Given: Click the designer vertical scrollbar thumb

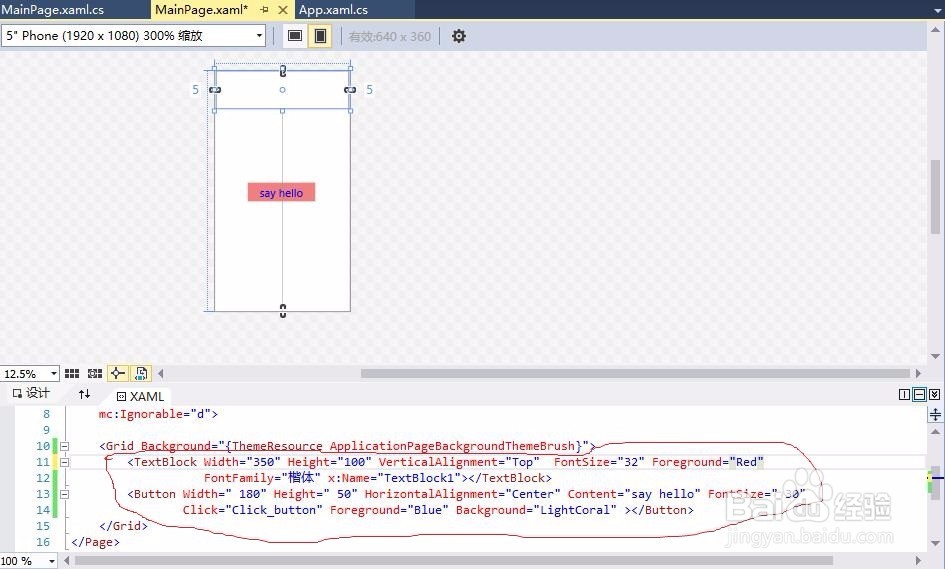Looking at the screenshot, I should coord(935,196).
